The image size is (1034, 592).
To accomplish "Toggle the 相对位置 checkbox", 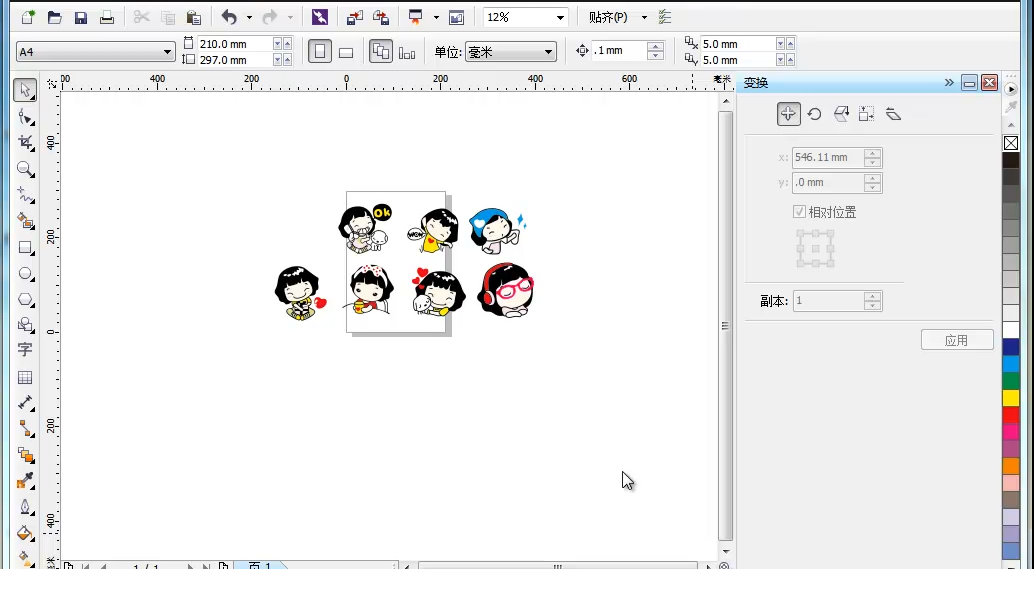I will [799, 212].
